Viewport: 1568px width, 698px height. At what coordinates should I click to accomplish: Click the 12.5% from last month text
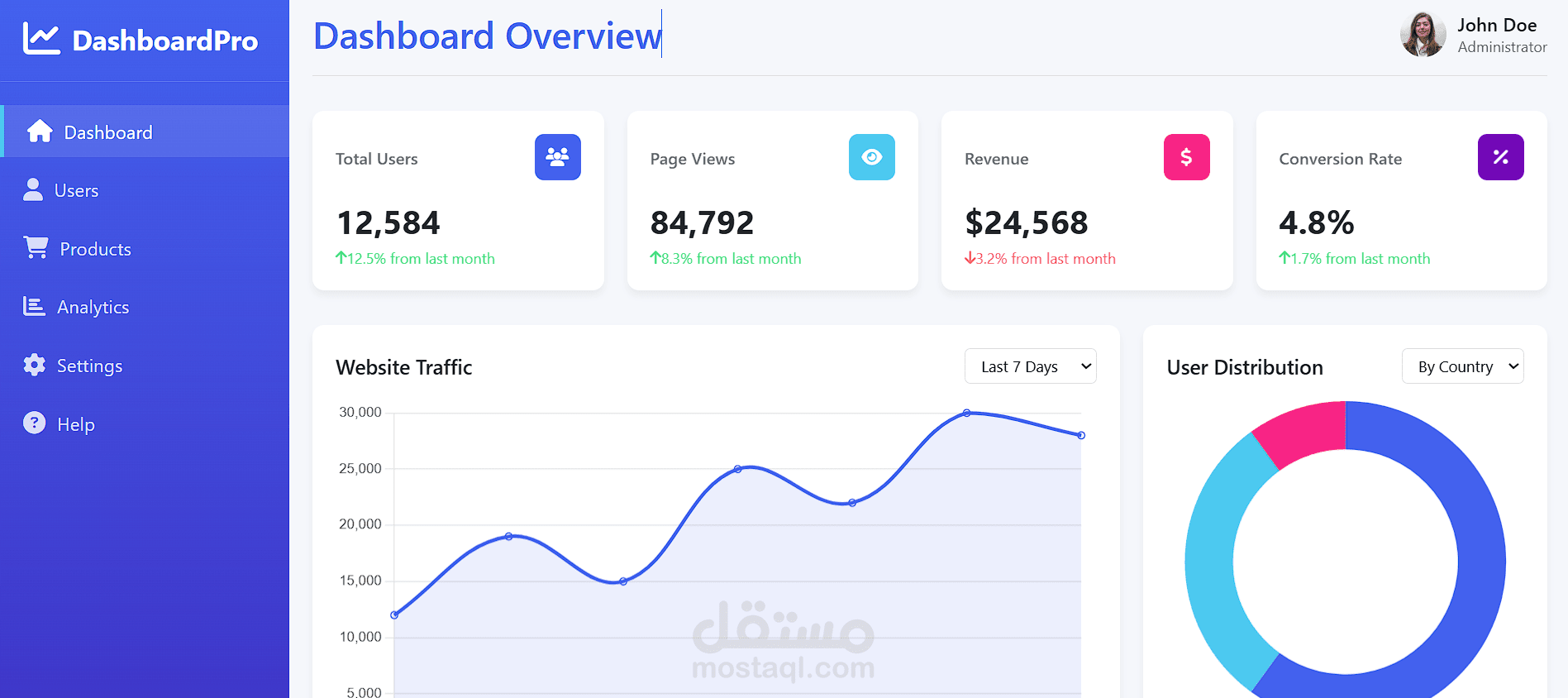point(421,259)
